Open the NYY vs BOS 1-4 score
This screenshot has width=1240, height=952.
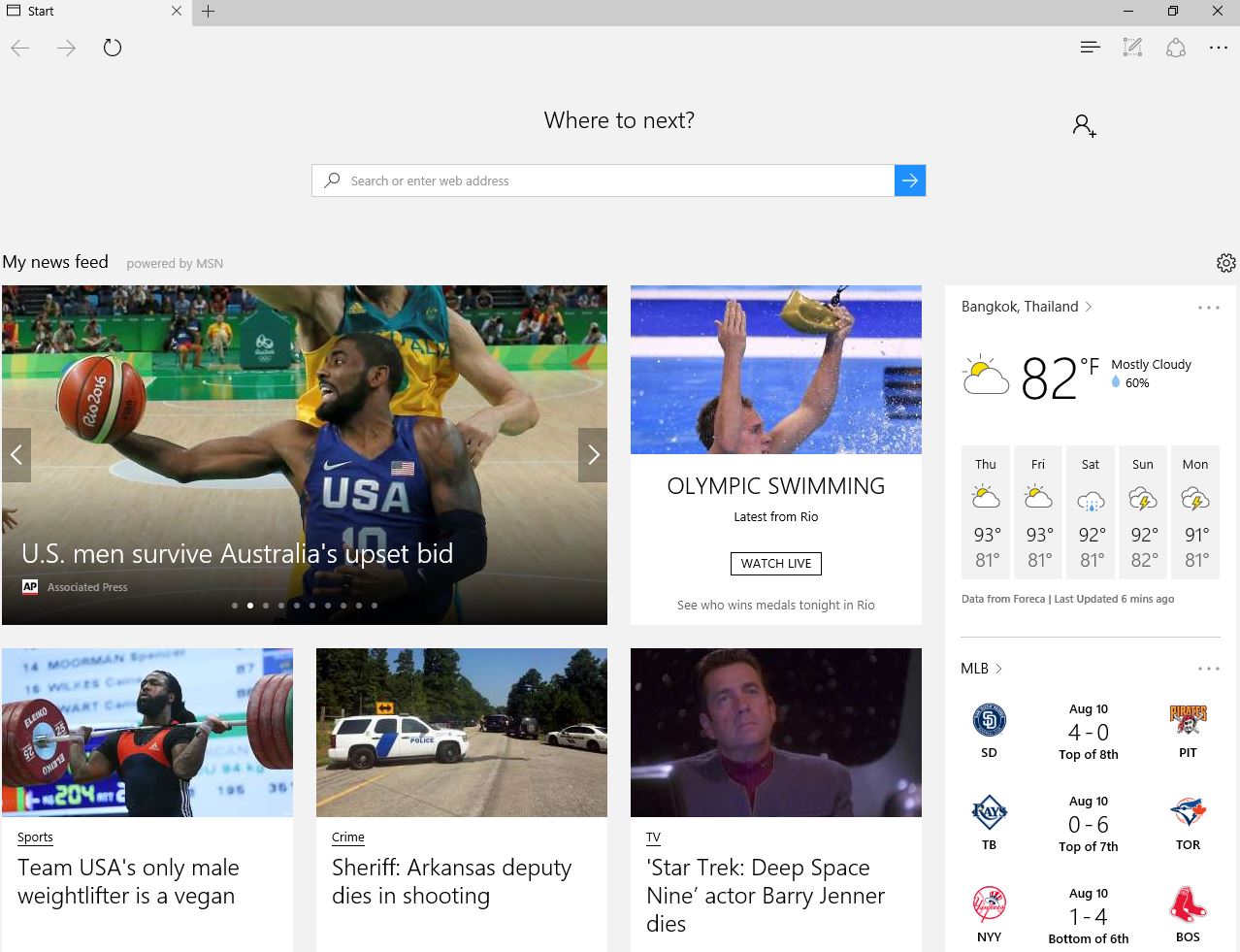click(x=1089, y=917)
